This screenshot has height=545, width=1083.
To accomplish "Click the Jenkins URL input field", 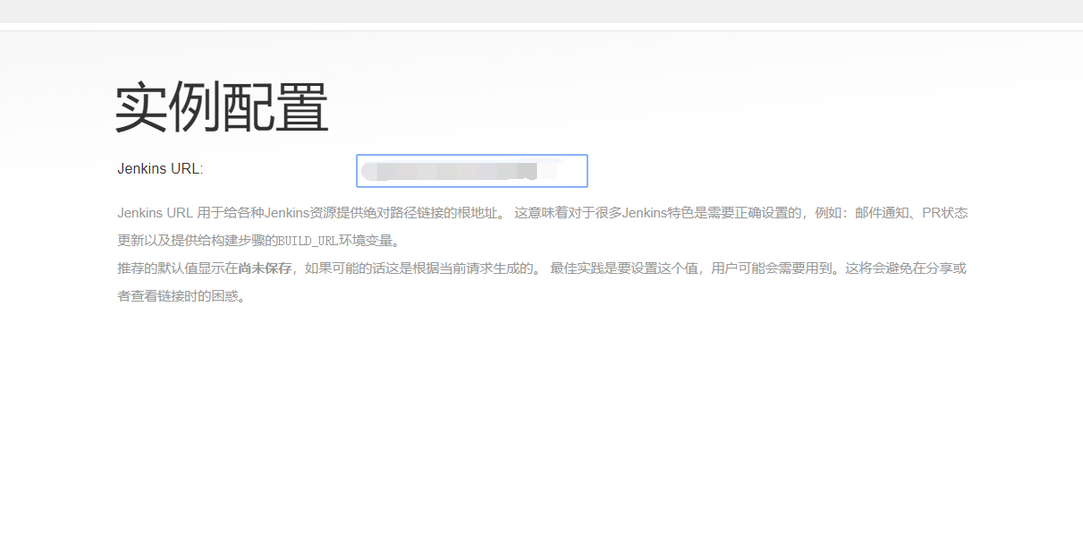I will tap(472, 171).
